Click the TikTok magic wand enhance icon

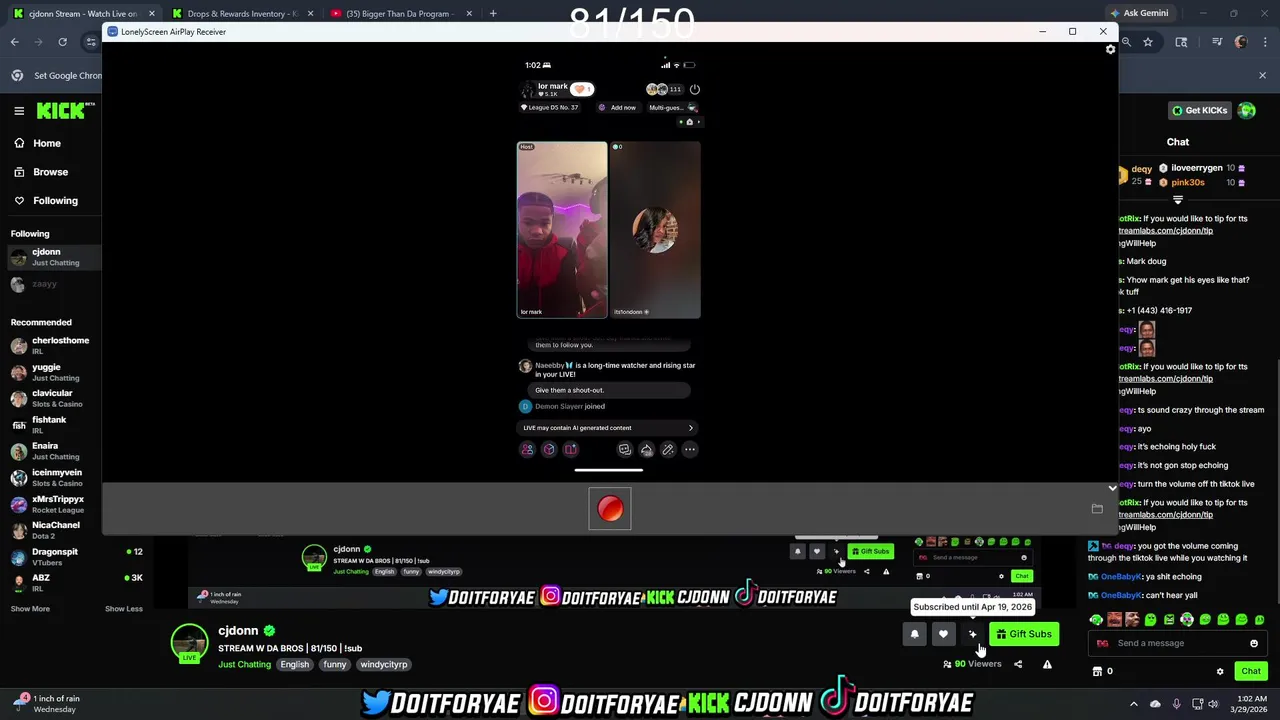668,450
